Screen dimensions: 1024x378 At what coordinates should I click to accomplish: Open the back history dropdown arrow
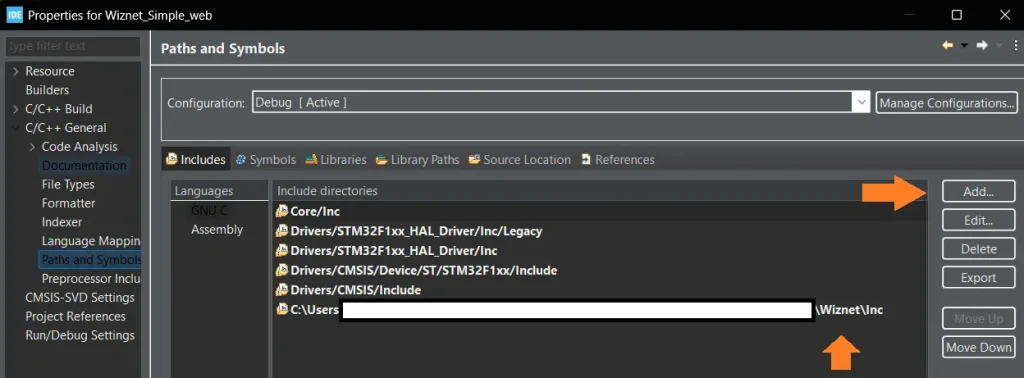click(x=965, y=46)
